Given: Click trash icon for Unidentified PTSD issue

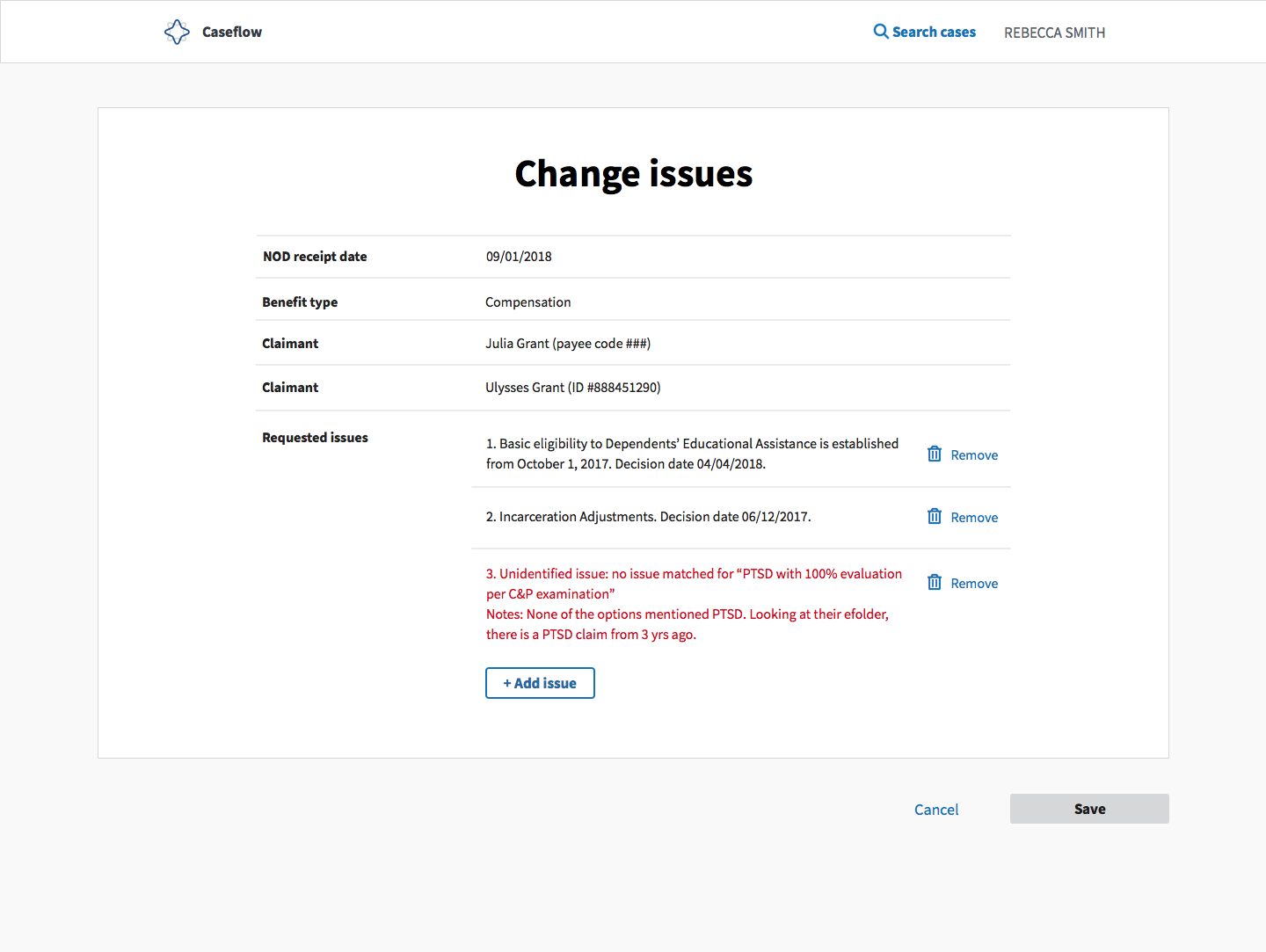Looking at the screenshot, I should (935, 583).
